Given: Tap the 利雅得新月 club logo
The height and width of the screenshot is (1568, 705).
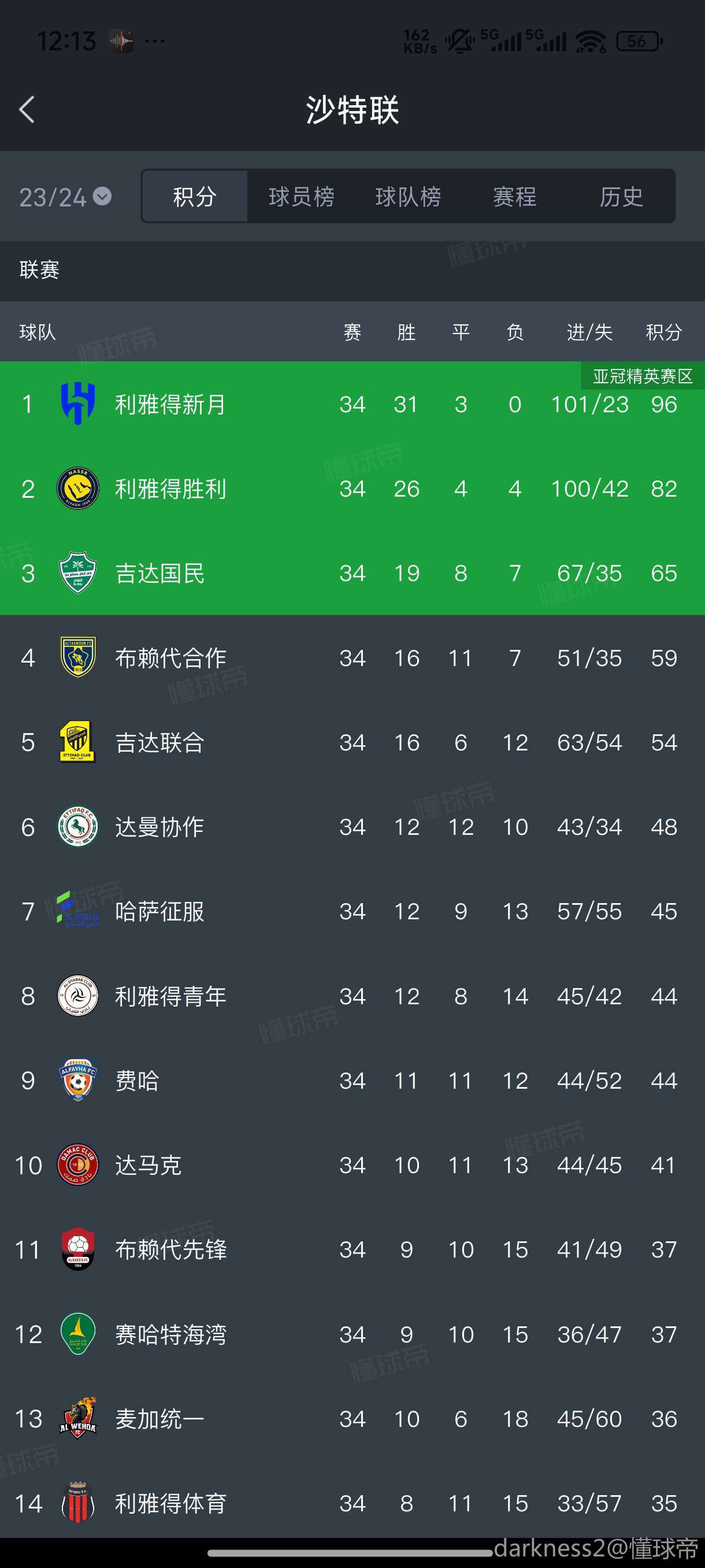Looking at the screenshot, I should pyautogui.click(x=78, y=404).
